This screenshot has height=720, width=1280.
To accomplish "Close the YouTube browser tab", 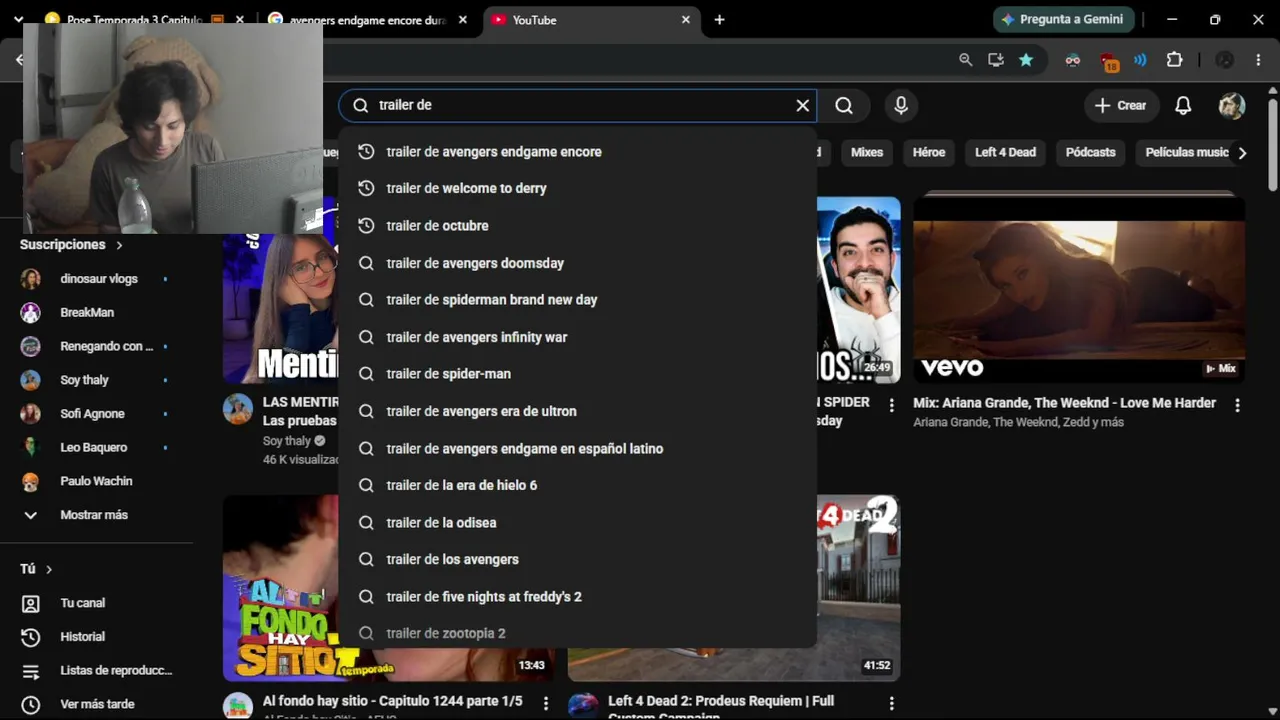I will tap(686, 20).
